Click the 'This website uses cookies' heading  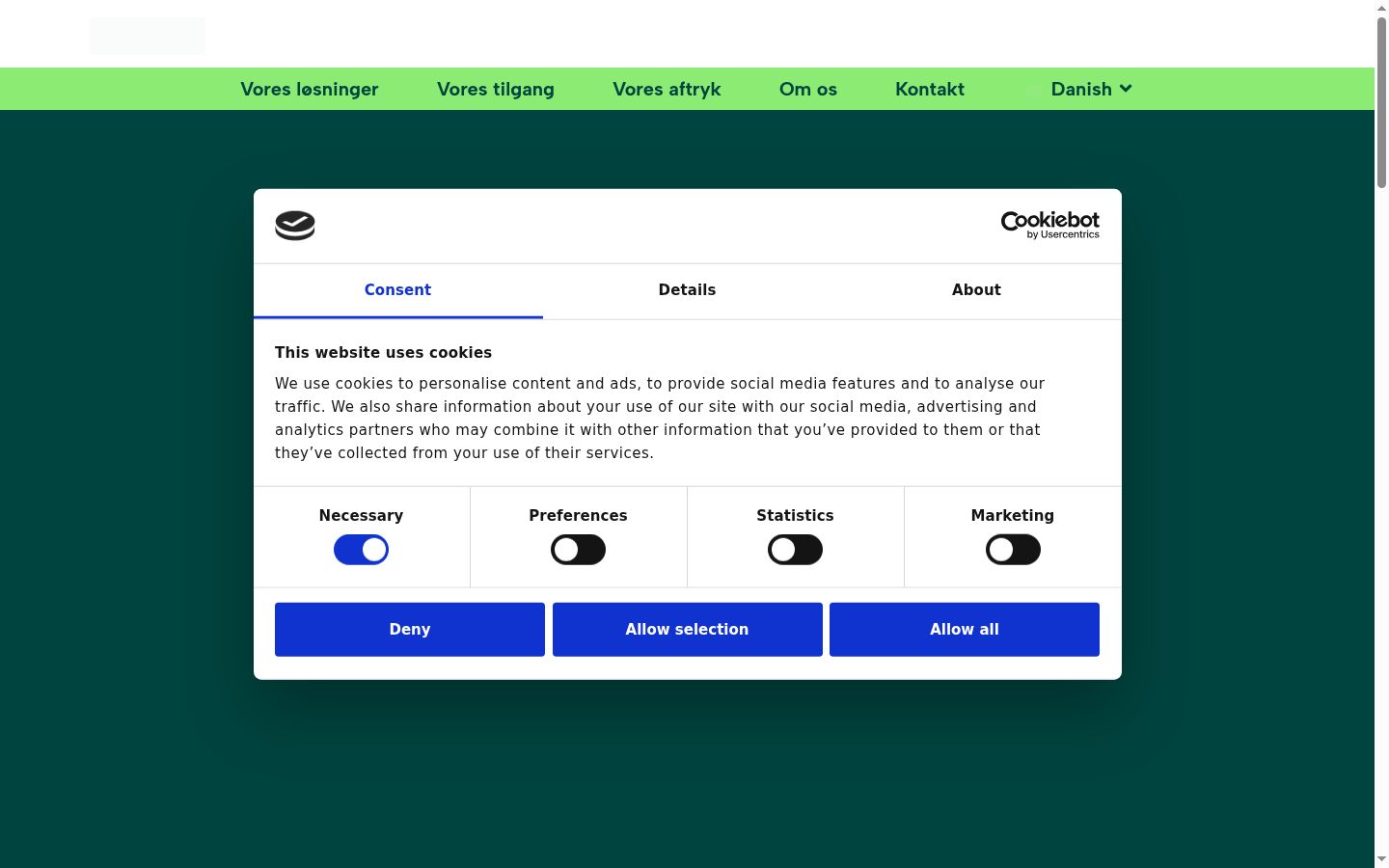tap(383, 353)
